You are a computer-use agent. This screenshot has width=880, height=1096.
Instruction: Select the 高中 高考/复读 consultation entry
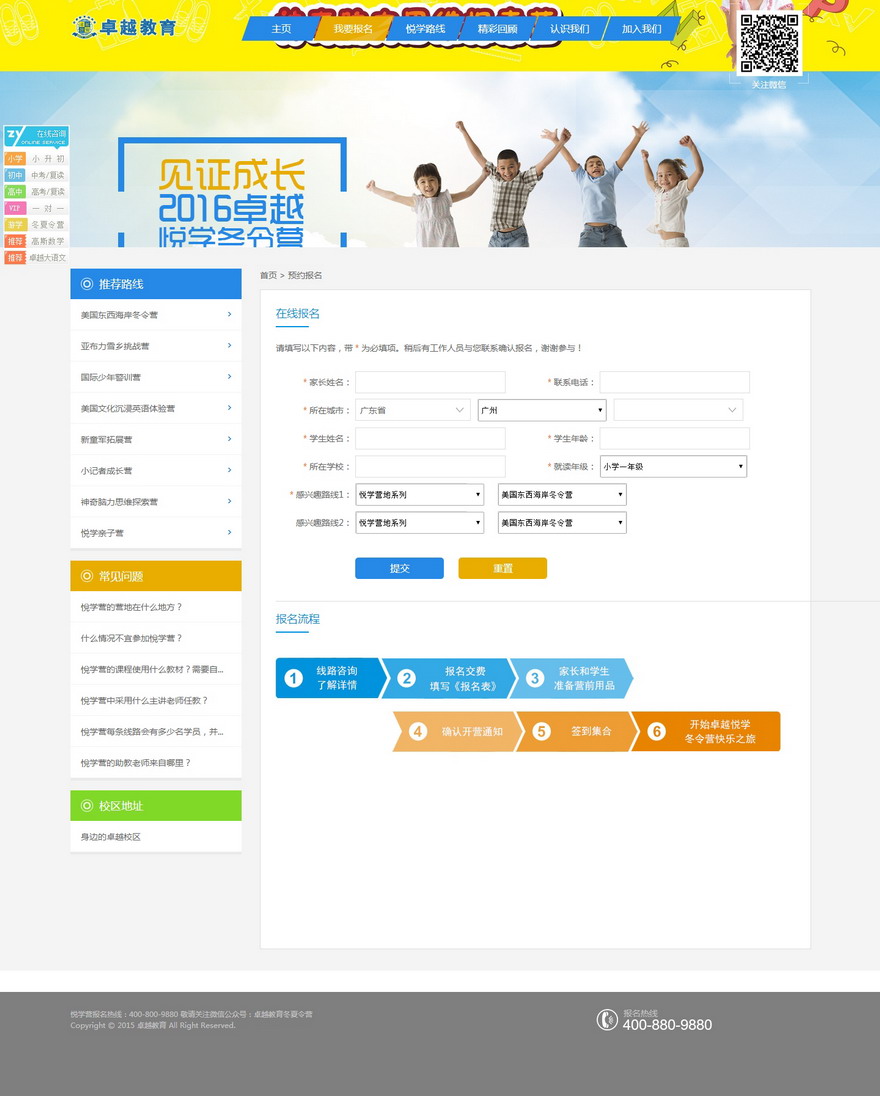[x=36, y=192]
